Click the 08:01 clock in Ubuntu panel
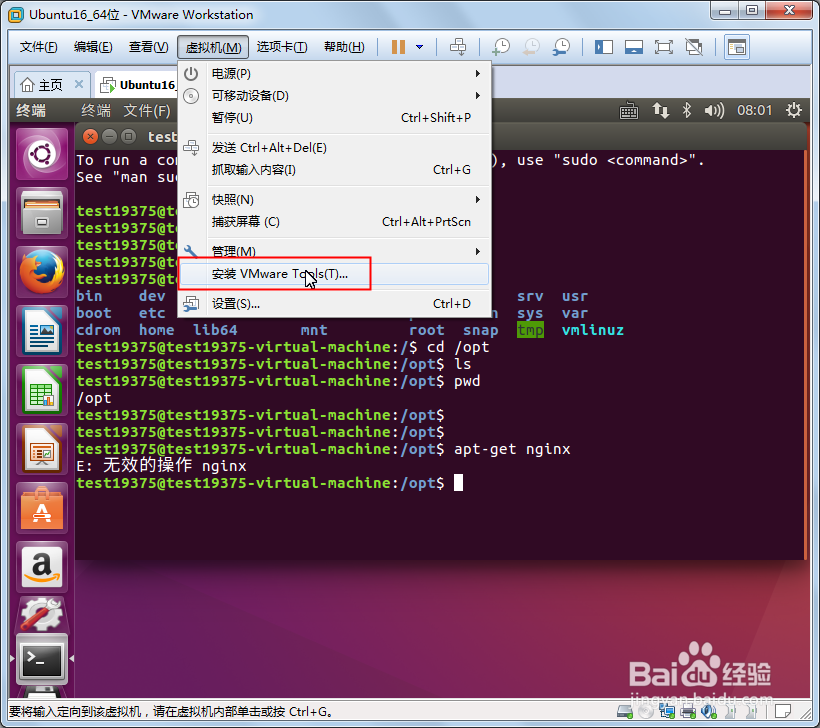Viewport: 820px width, 728px height. tap(754, 110)
